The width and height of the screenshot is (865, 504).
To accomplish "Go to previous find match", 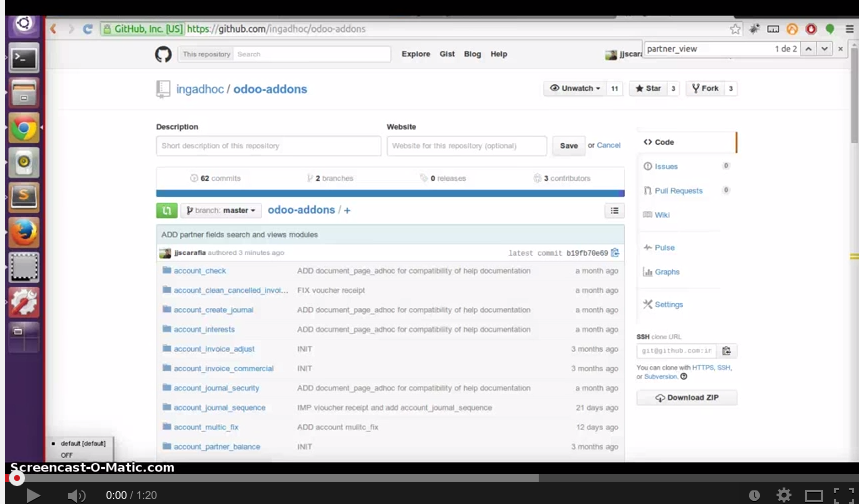I will click(808, 49).
